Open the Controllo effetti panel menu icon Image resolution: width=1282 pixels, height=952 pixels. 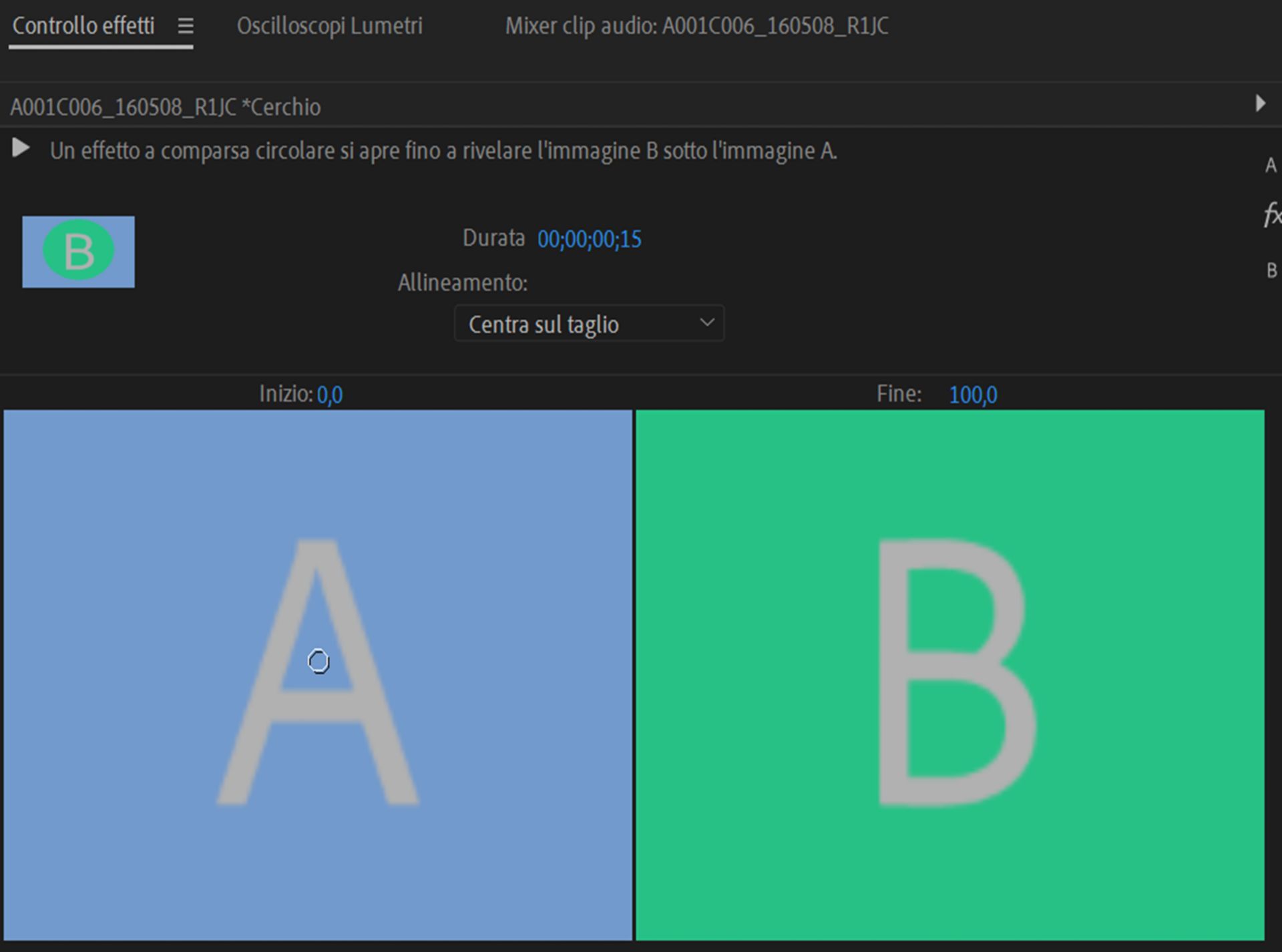point(186,26)
